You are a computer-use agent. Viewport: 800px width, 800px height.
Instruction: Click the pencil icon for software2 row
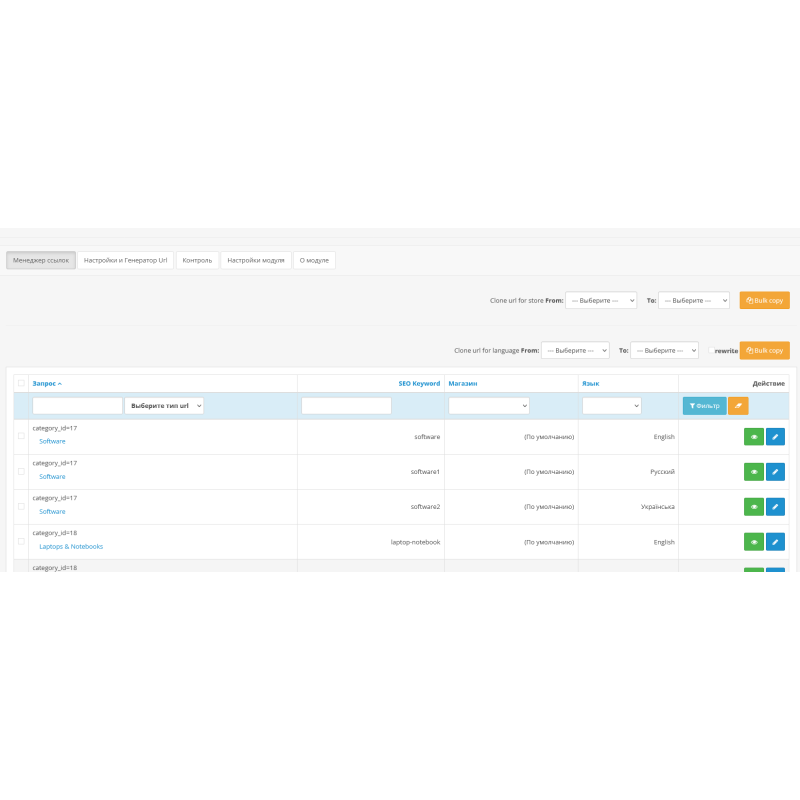775,507
